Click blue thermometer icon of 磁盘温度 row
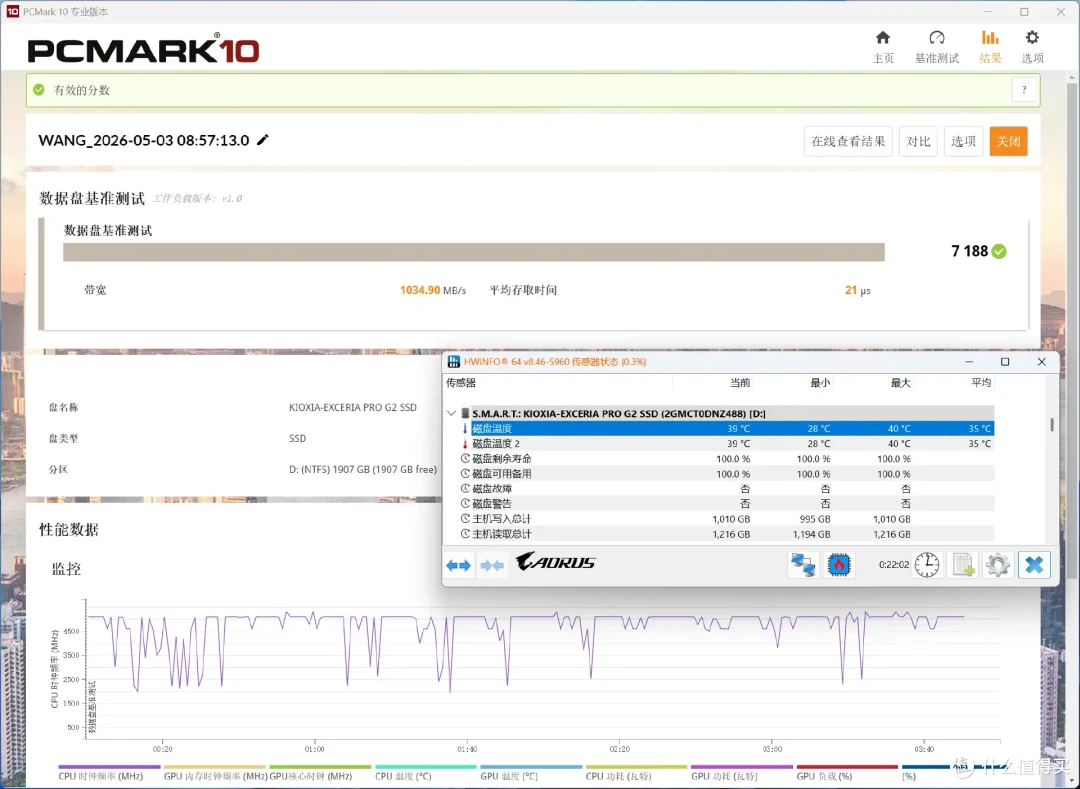The width and height of the screenshot is (1080, 789). point(465,428)
